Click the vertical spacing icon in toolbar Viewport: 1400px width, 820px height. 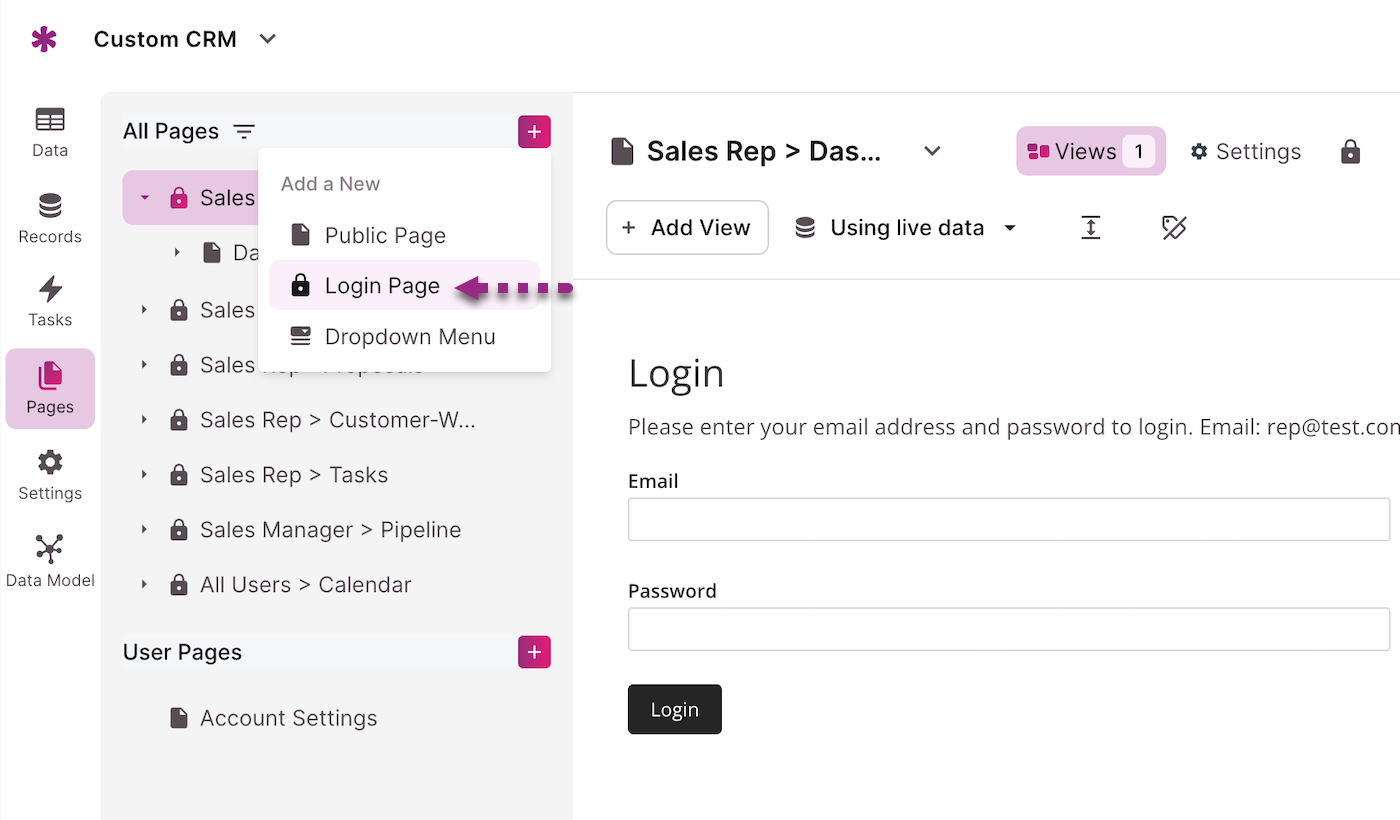1091,228
